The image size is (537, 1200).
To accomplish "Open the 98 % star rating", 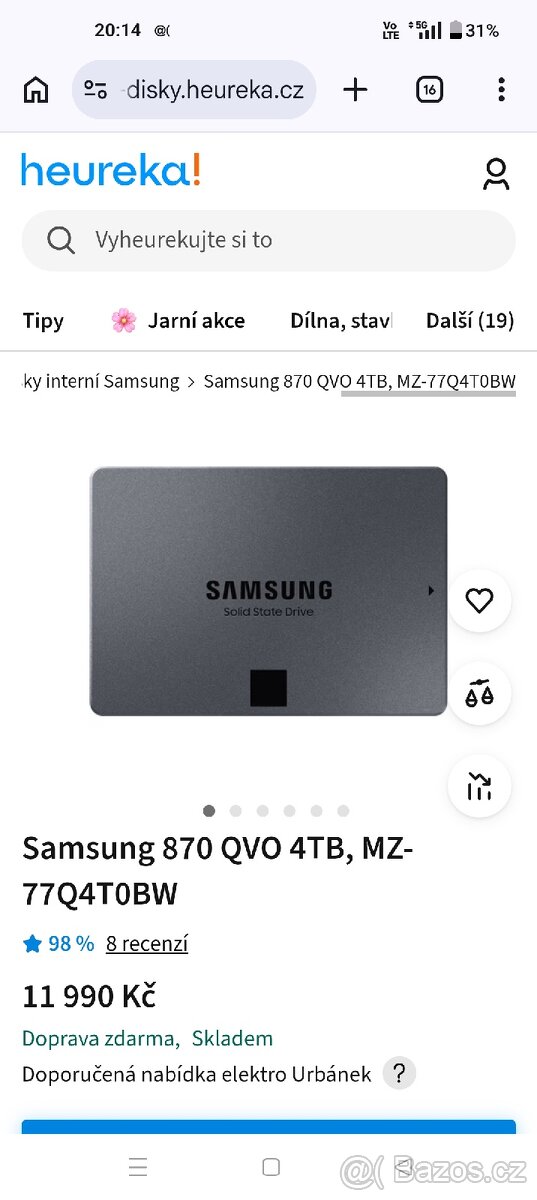I will tap(58, 943).
